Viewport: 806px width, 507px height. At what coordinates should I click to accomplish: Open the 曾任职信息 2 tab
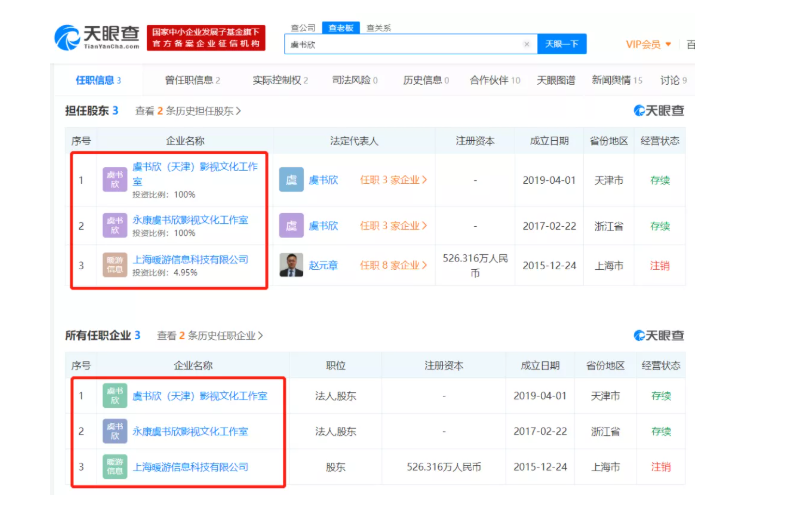[x=193, y=80]
